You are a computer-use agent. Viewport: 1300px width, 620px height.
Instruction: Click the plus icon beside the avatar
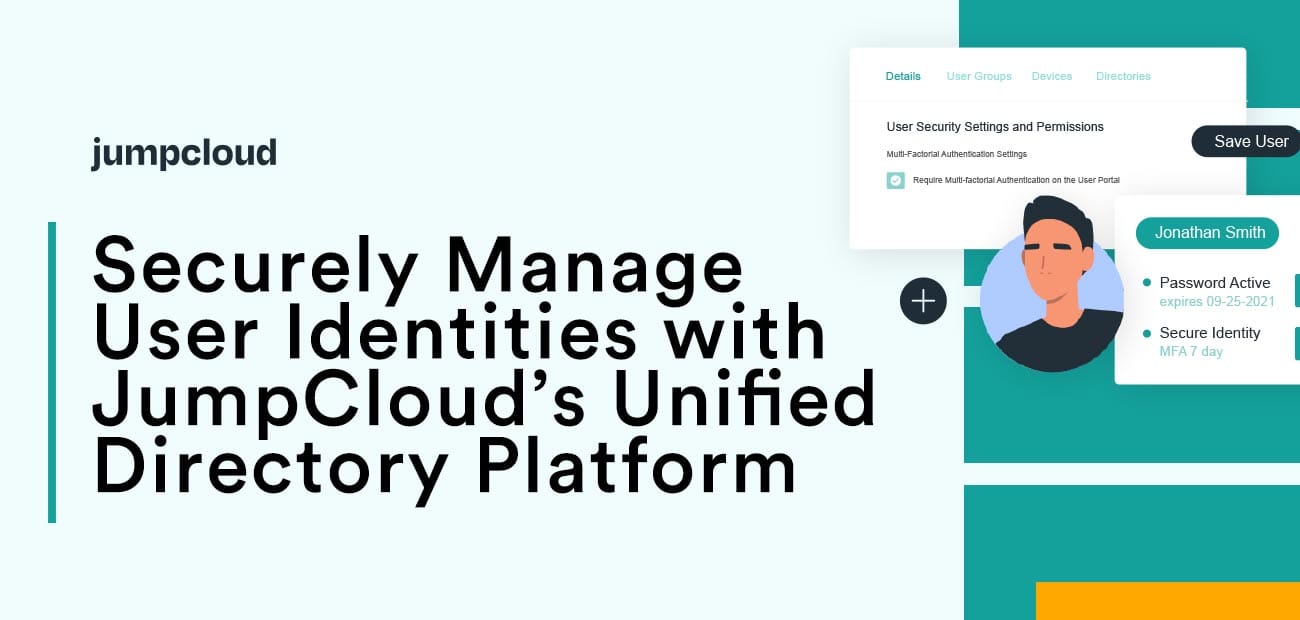click(x=922, y=300)
